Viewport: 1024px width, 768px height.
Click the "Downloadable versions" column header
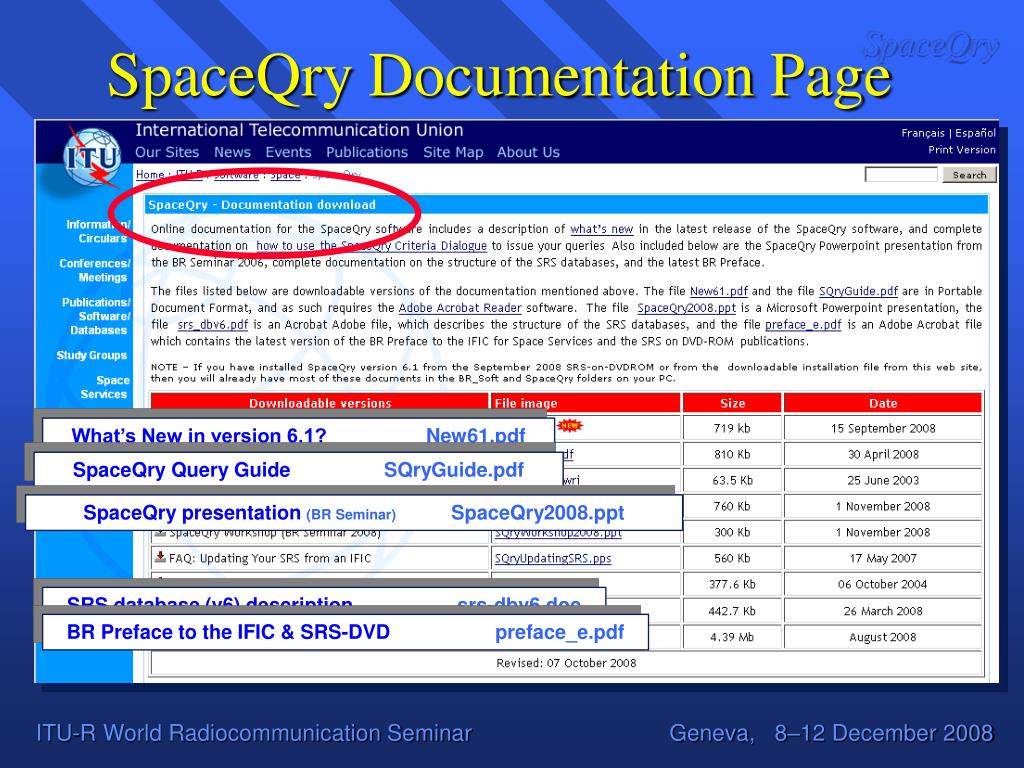pyautogui.click(x=320, y=404)
